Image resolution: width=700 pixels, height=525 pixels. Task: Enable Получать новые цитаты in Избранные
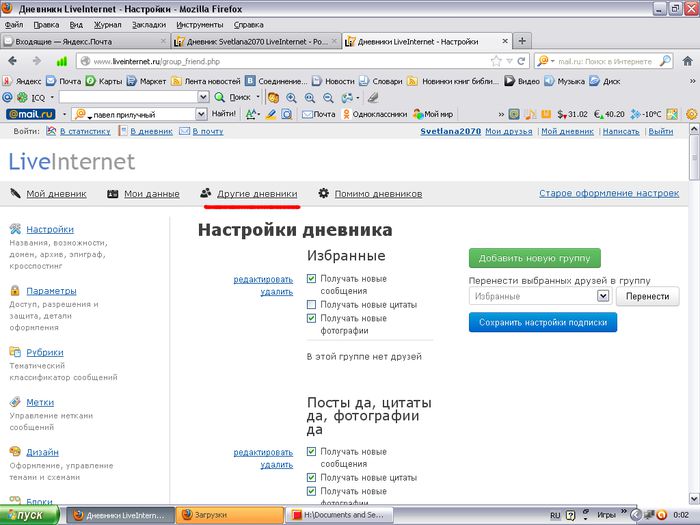tap(312, 305)
